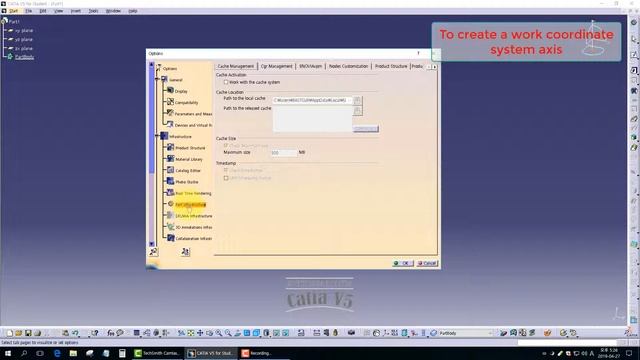Select the Rotate view icon
Viewport: 640px width, 360px height.
click(x=209, y=333)
